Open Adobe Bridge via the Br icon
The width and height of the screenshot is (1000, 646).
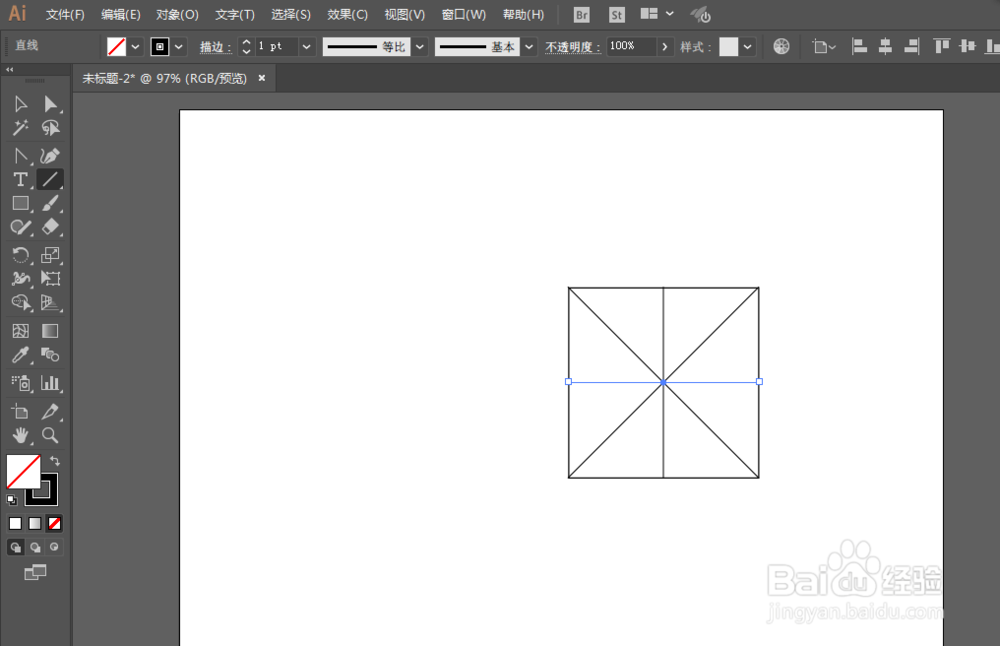pyautogui.click(x=581, y=14)
